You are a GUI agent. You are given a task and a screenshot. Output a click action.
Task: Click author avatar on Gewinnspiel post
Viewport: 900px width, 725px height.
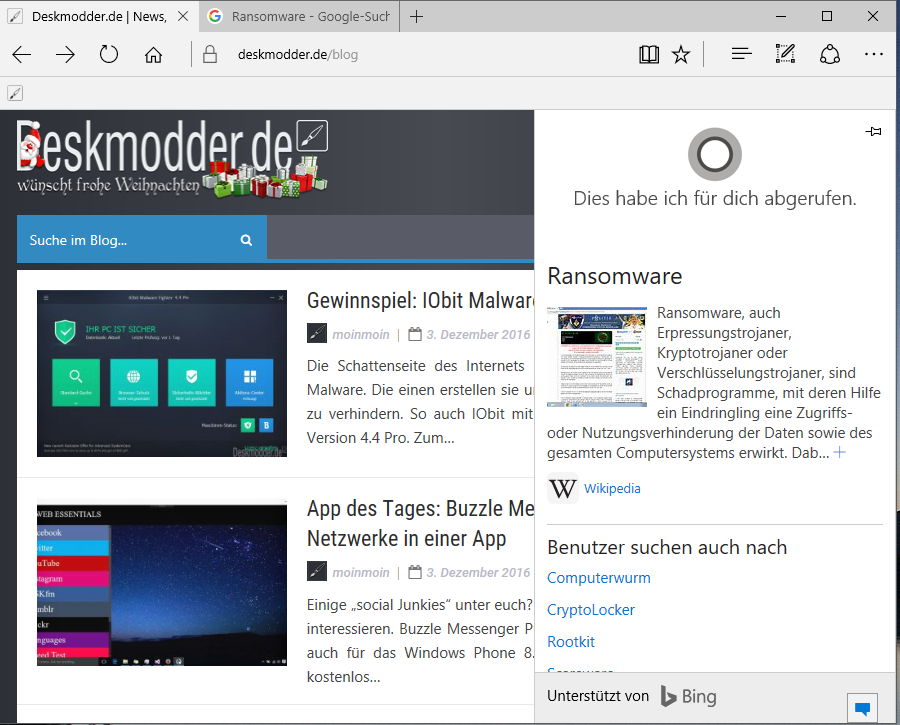[x=317, y=334]
